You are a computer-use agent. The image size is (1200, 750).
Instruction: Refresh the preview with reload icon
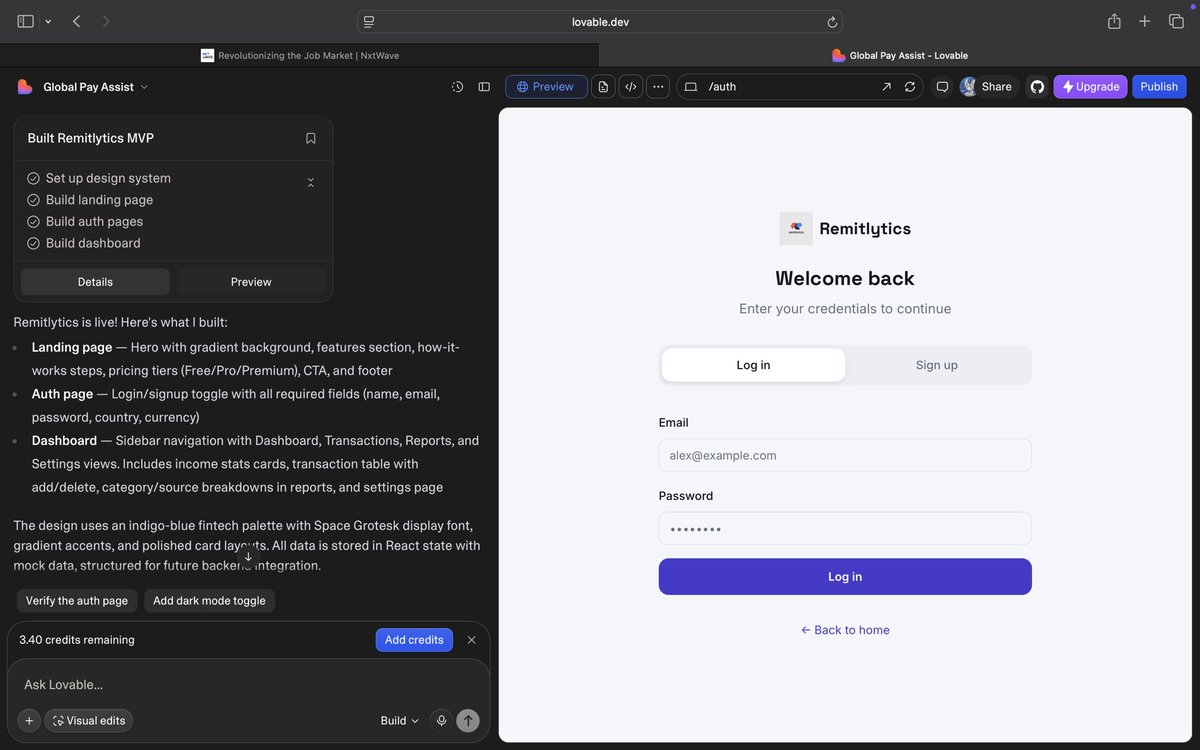(910, 87)
